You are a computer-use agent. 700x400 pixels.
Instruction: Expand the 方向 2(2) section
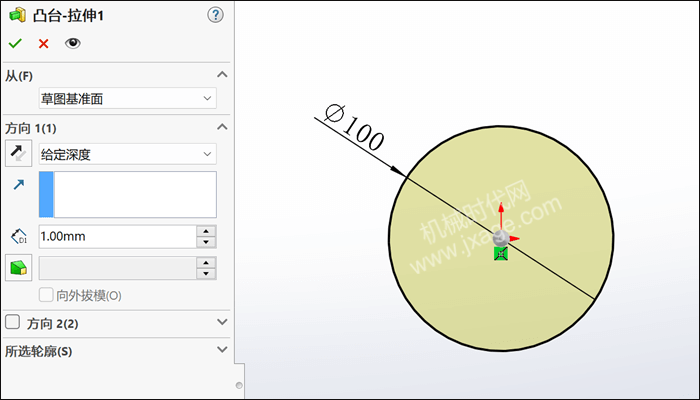pos(222,322)
